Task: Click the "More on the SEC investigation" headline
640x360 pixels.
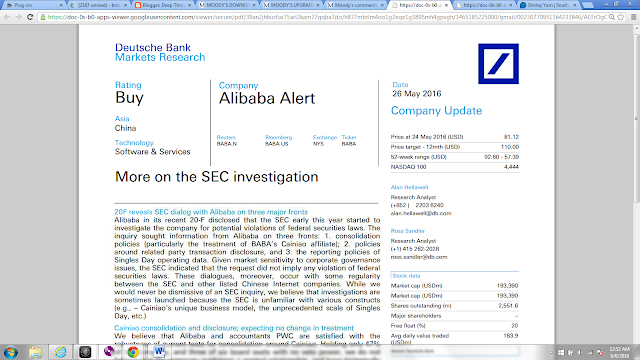Action: pos(216,177)
